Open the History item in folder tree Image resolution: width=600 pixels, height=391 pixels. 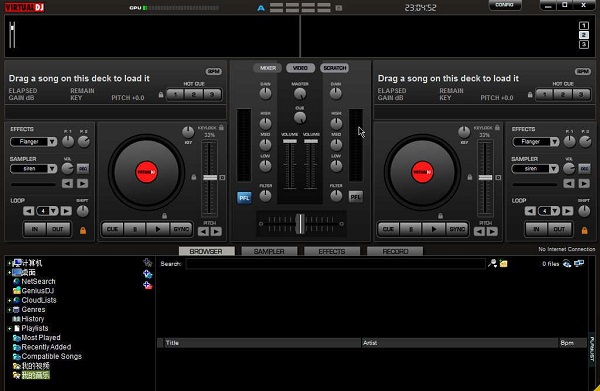pyautogui.click(x=28, y=319)
